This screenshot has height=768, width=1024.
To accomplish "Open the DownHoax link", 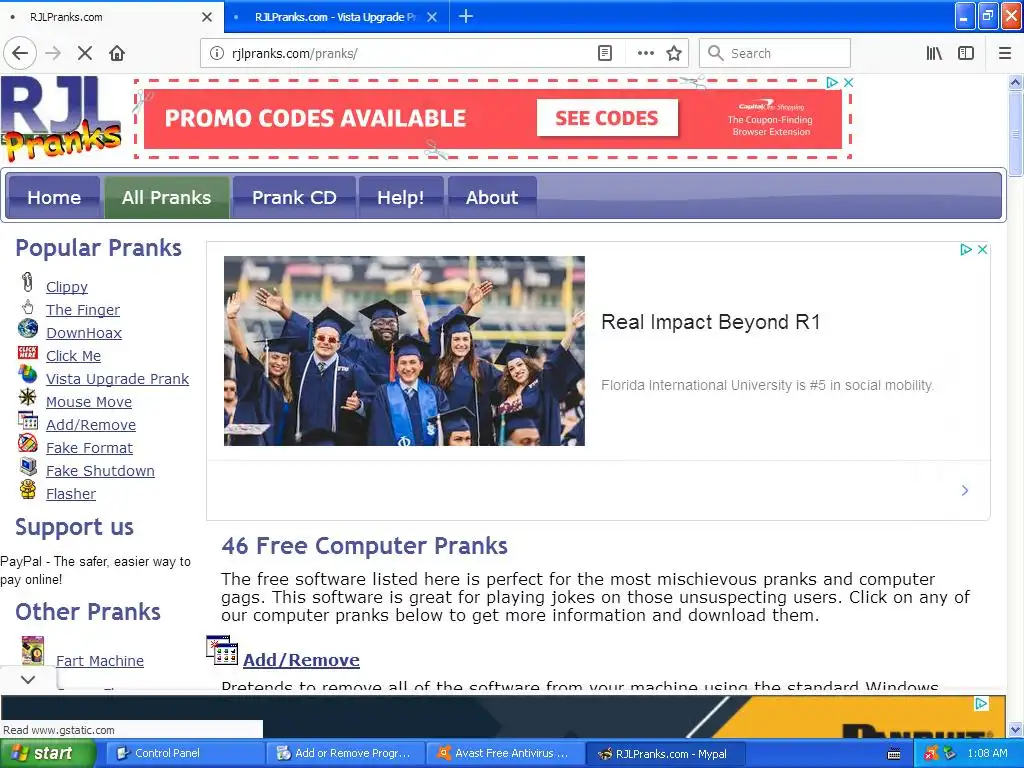I will pos(84,332).
